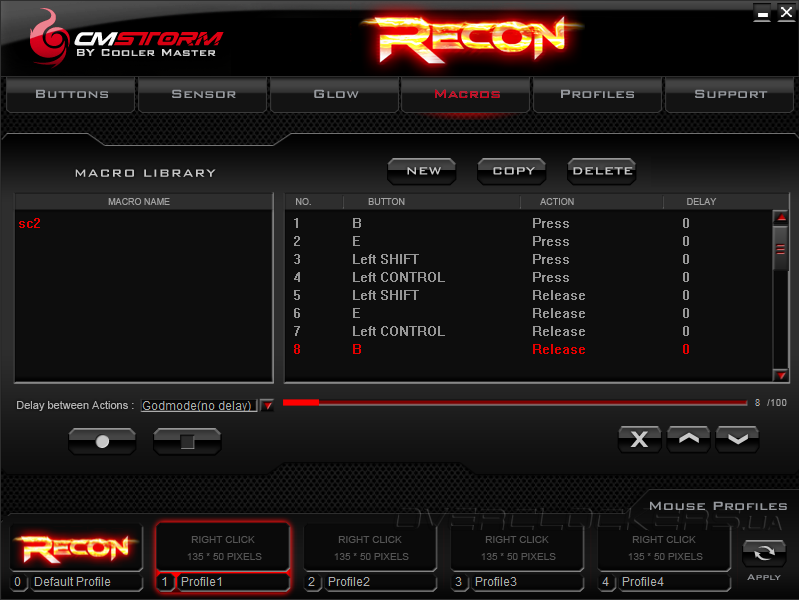Switch to the Buttons tab
Image resolution: width=800 pixels, height=600 pixels.
[x=71, y=94]
